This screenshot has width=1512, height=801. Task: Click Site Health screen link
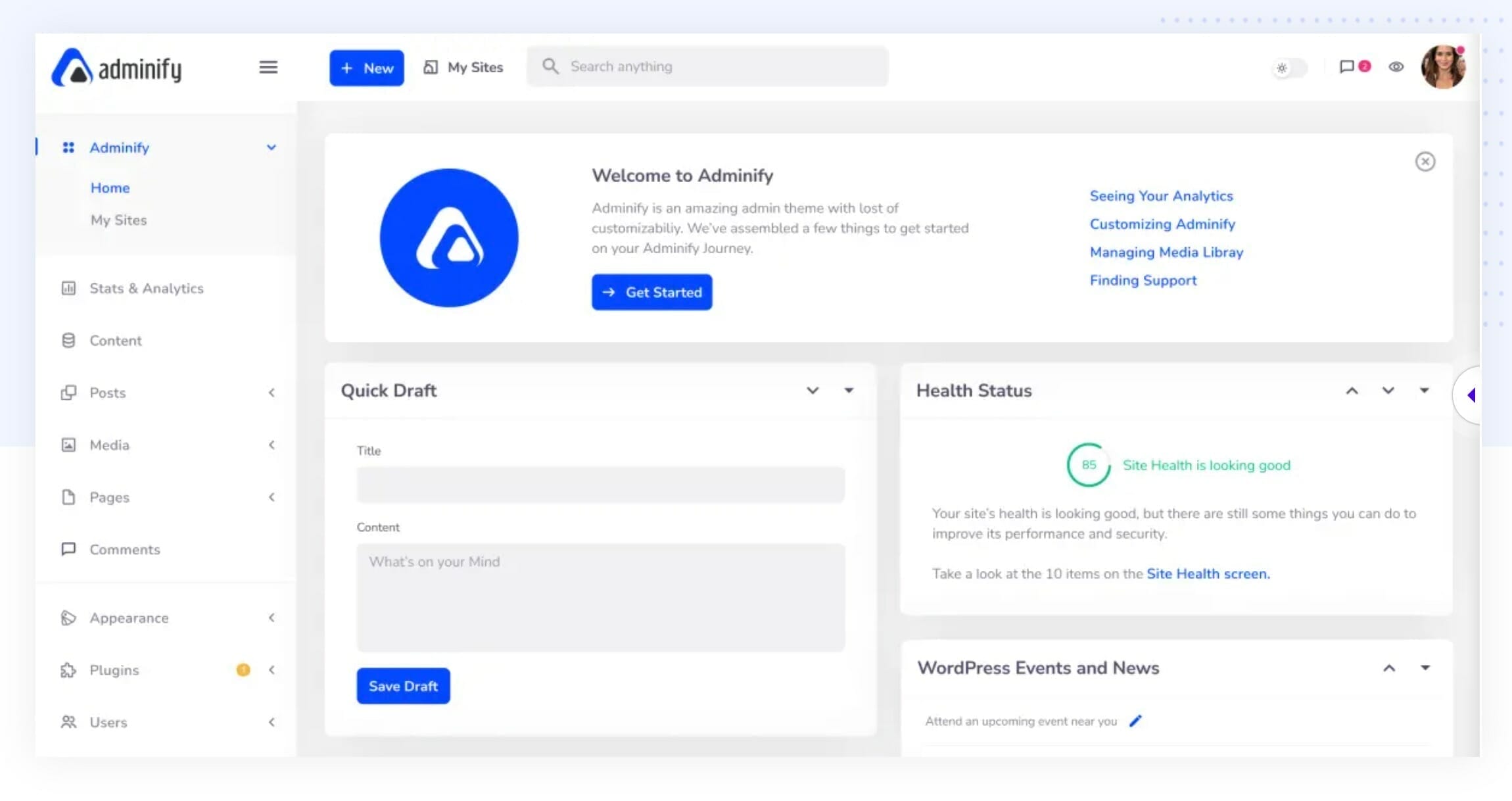[x=1208, y=573]
